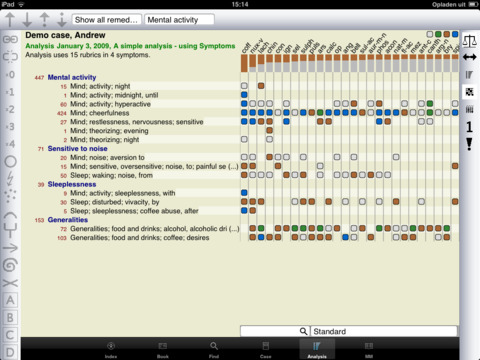The image size is (480, 360).
Task: Click the blue color legend square
Action: pos(455,34)
